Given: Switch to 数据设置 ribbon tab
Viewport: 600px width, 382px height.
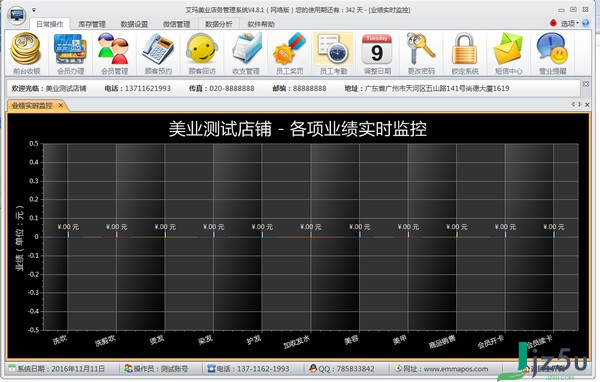Looking at the screenshot, I should [134, 24].
